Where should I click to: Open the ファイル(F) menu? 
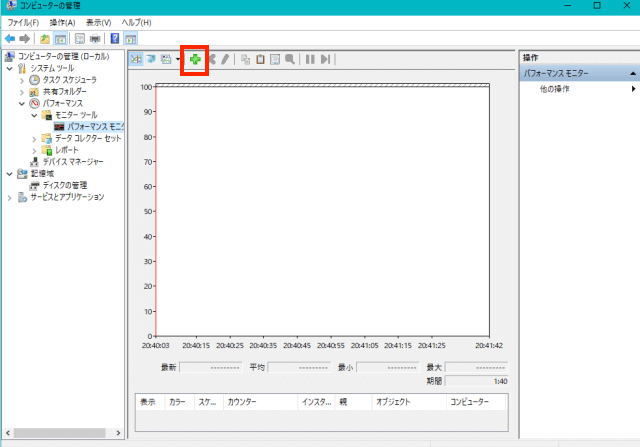[23, 22]
